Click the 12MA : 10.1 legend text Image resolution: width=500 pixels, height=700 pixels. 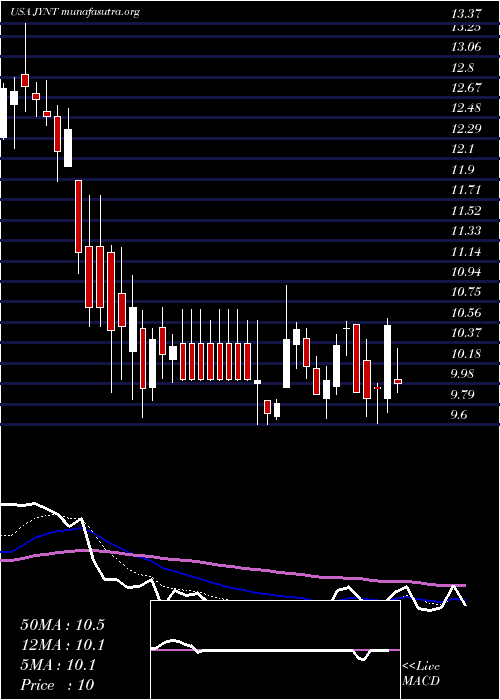[x=62, y=645]
